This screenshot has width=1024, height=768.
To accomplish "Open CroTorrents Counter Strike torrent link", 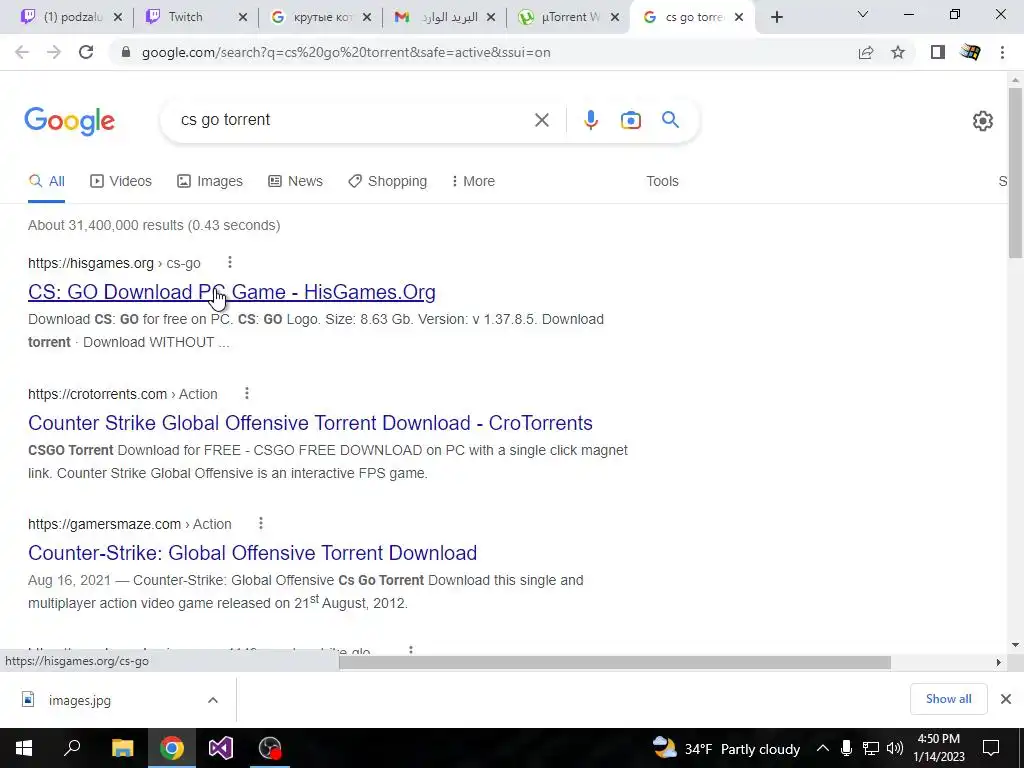I will pos(310,423).
